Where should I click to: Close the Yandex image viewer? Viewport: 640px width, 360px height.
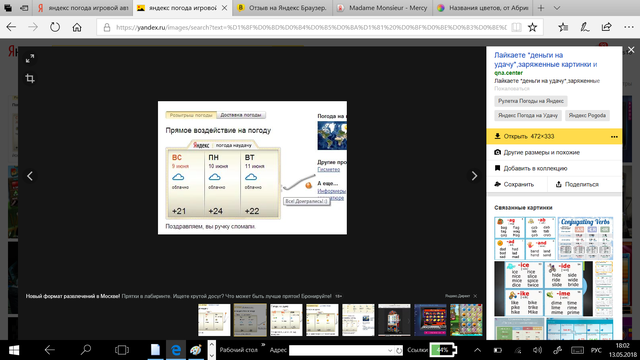(631, 50)
